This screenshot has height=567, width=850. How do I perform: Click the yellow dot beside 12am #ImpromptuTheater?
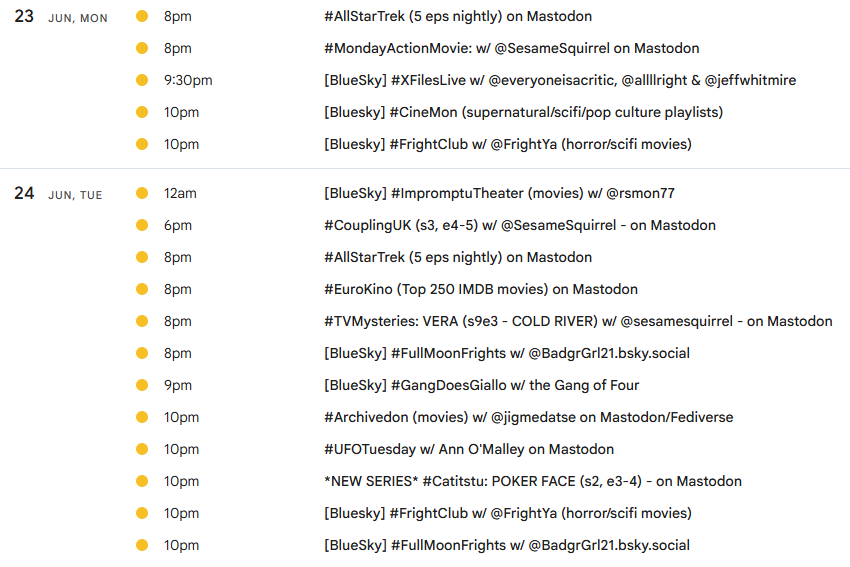(142, 193)
